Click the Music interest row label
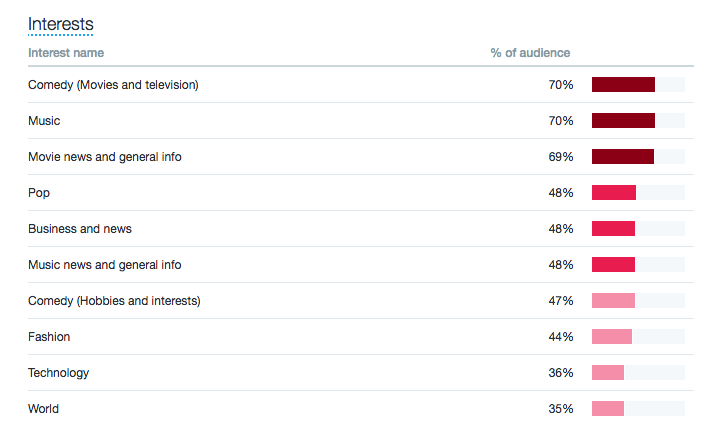Viewport: 710px width, 447px height. pyautogui.click(x=44, y=121)
